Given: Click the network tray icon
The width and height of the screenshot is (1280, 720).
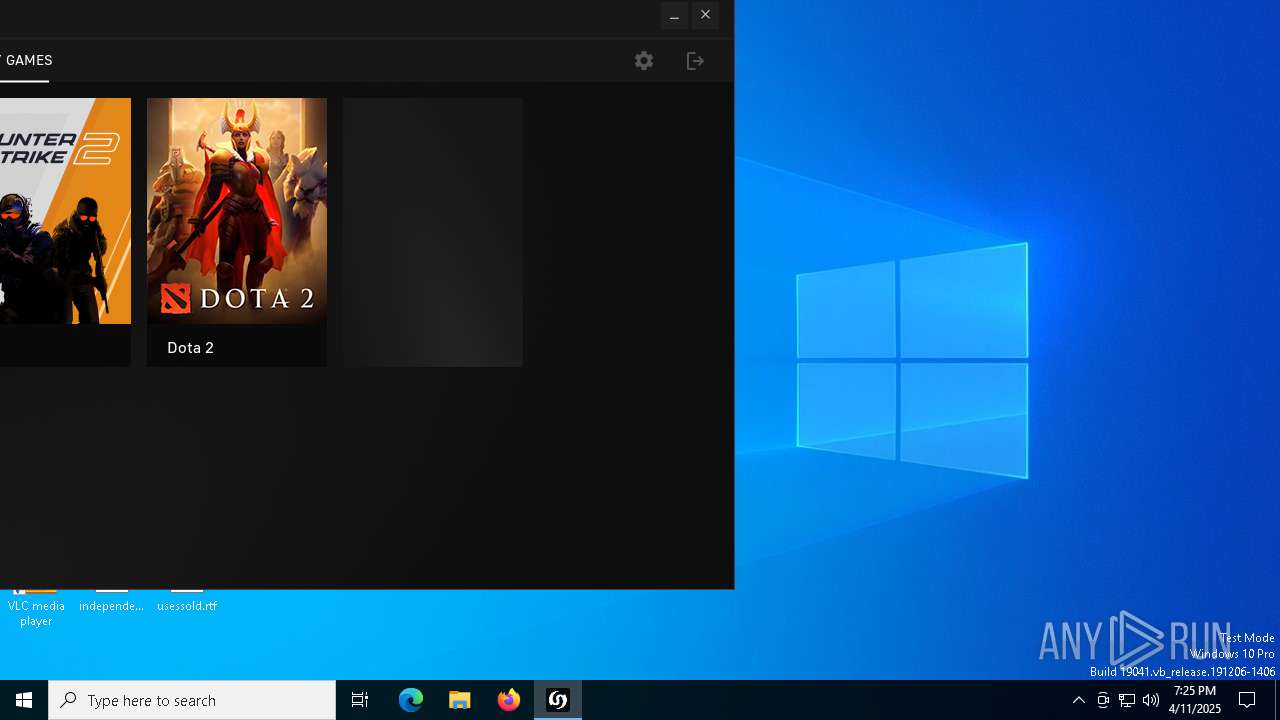Looking at the screenshot, I should (1127, 700).
